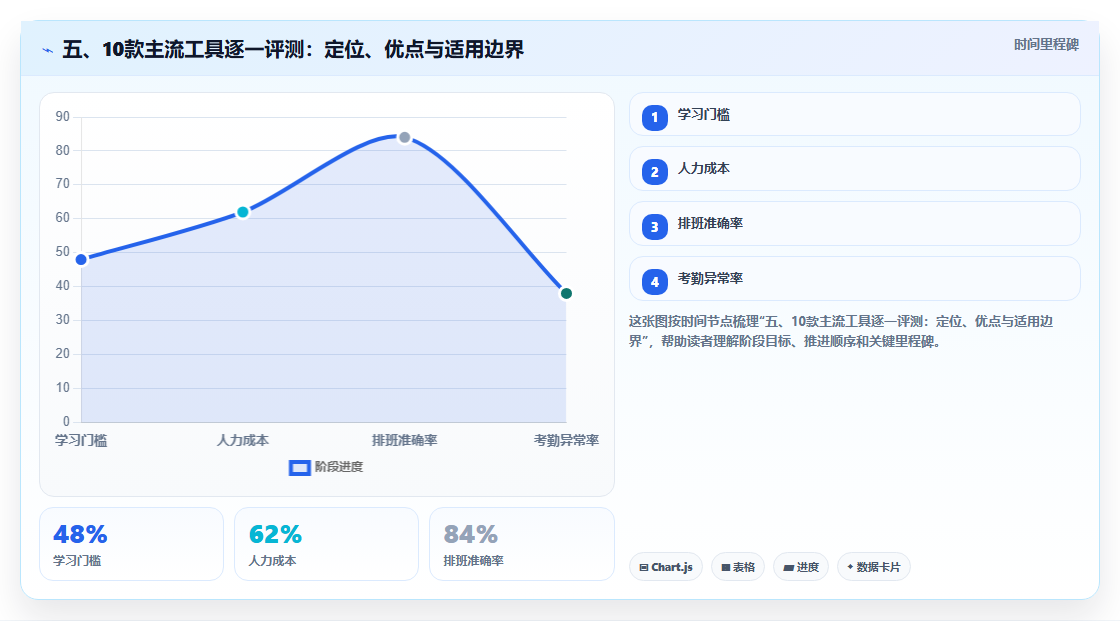This screenshot has width=1120, height=621.
Task: Click the y-axis value 90
Action: (x=63, y=116)
